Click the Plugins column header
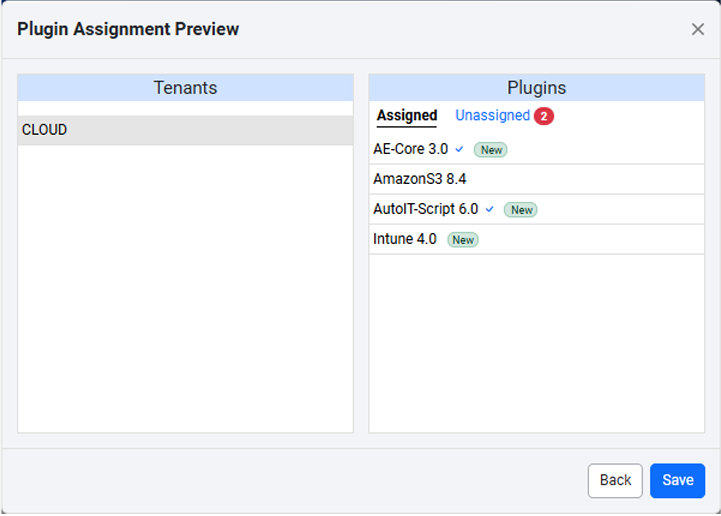The height and width of the screenshot is (516, 721). [x=536, y=88]
